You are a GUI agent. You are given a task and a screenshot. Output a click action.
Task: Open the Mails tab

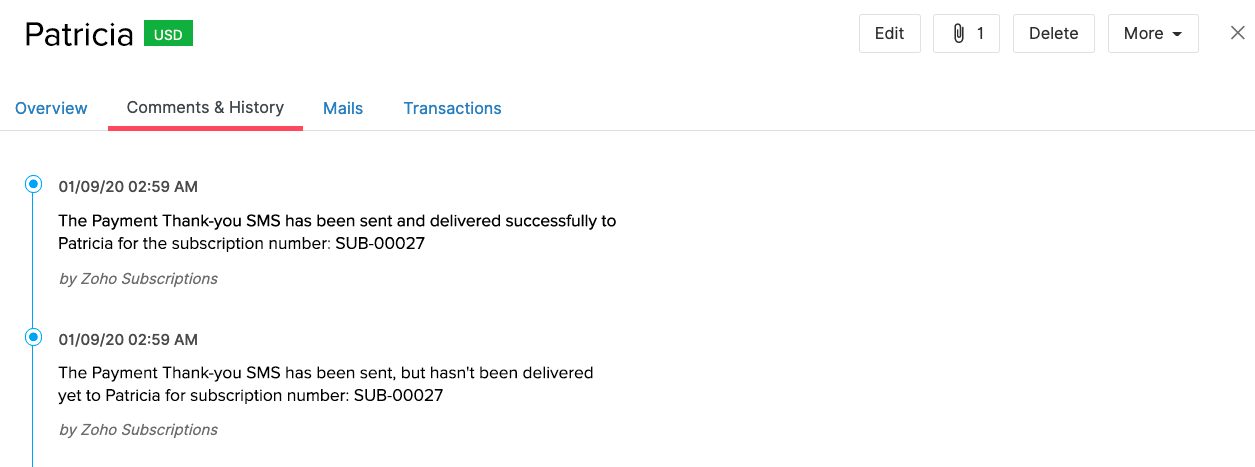tap(343, 108)
